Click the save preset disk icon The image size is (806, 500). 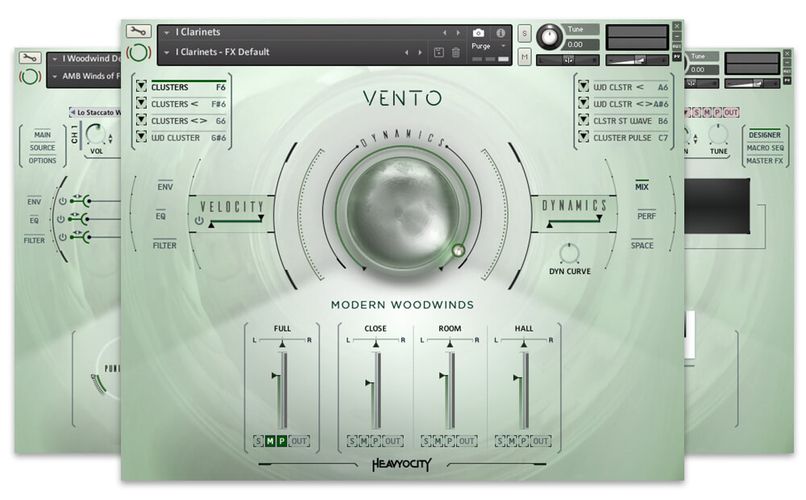(438, 53)
